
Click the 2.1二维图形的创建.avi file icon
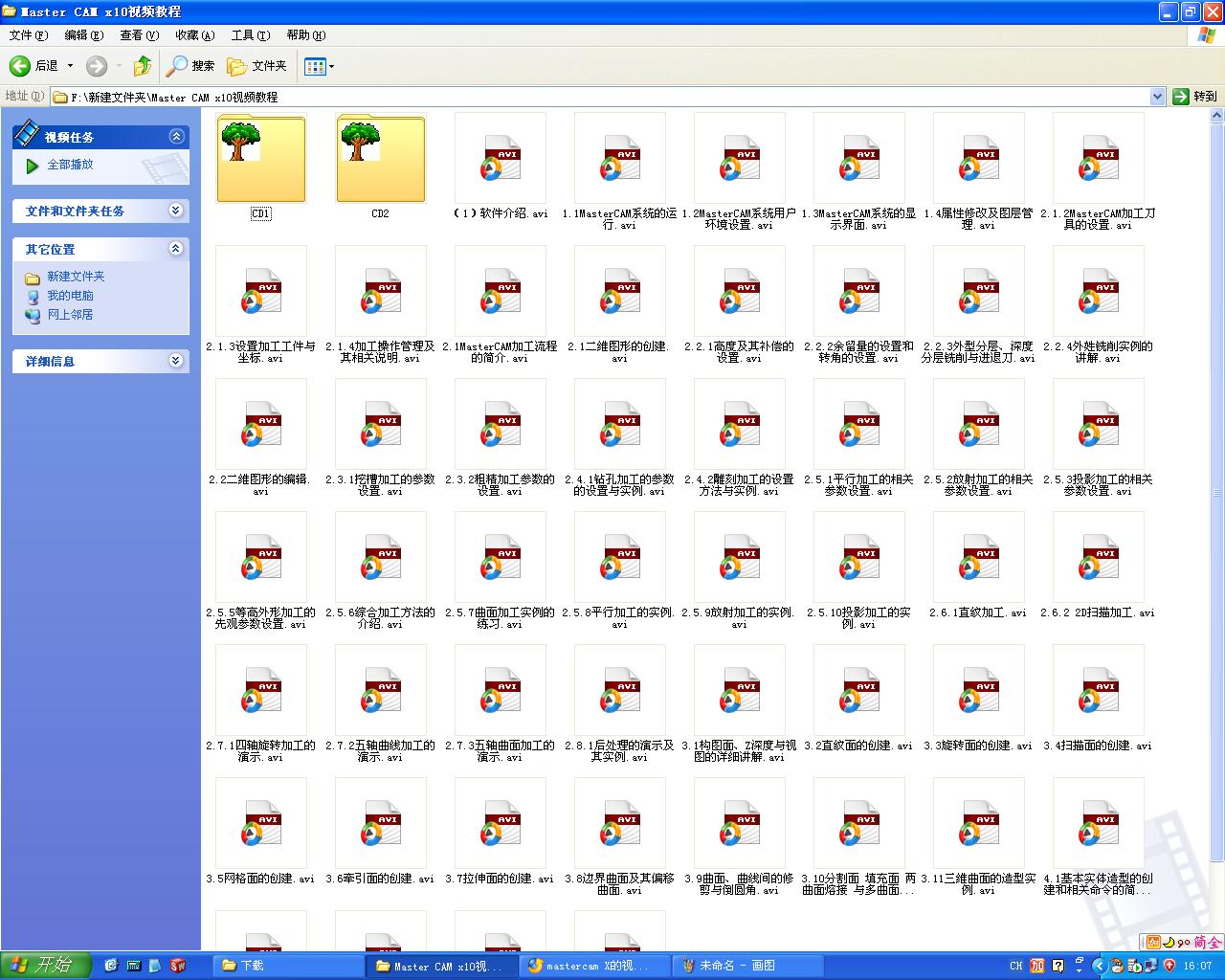[x=620, y=291]
